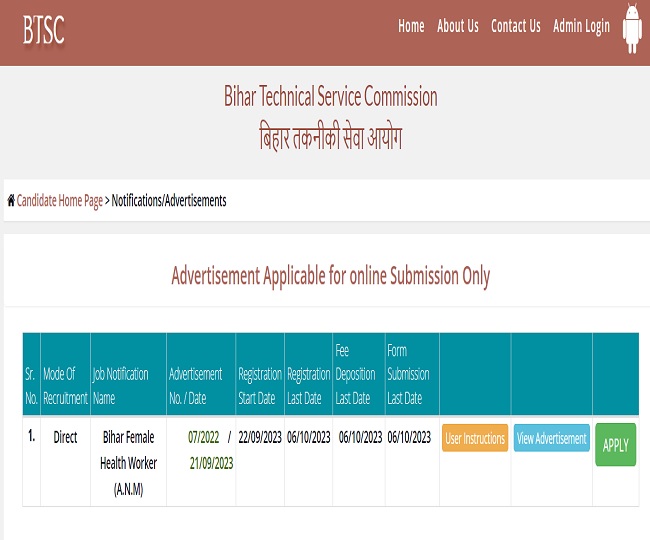Click the Bihar Technical Service Commission title
The image size is (650, 540).
coord(330,97)
